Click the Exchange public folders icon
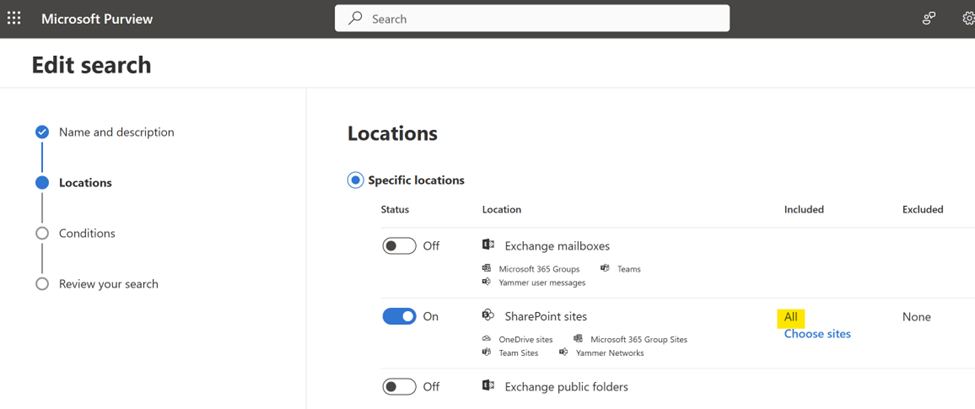Viewport: 975px width, 409px height. [488, 386]
